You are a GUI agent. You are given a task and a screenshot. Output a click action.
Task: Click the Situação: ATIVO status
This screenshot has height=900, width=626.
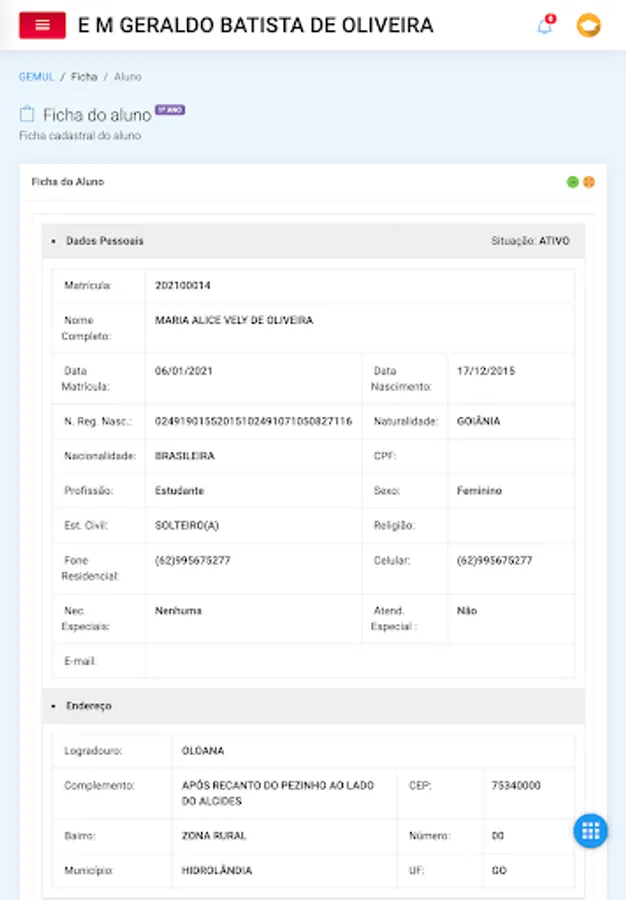(530, 240)
